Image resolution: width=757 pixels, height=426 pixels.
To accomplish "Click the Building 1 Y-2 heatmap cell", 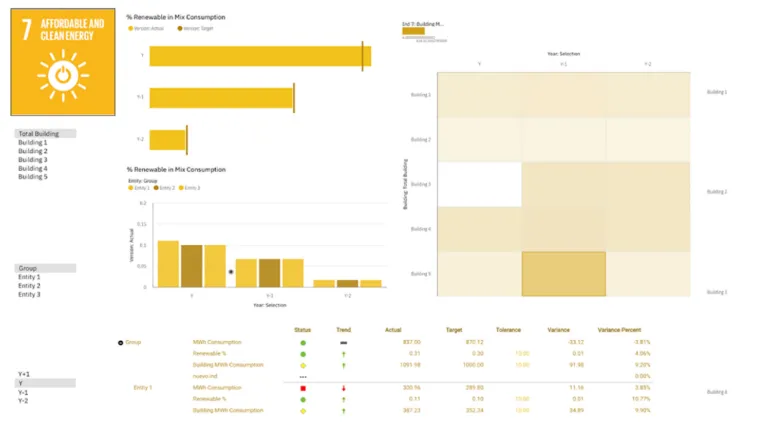I will point(648,95).
